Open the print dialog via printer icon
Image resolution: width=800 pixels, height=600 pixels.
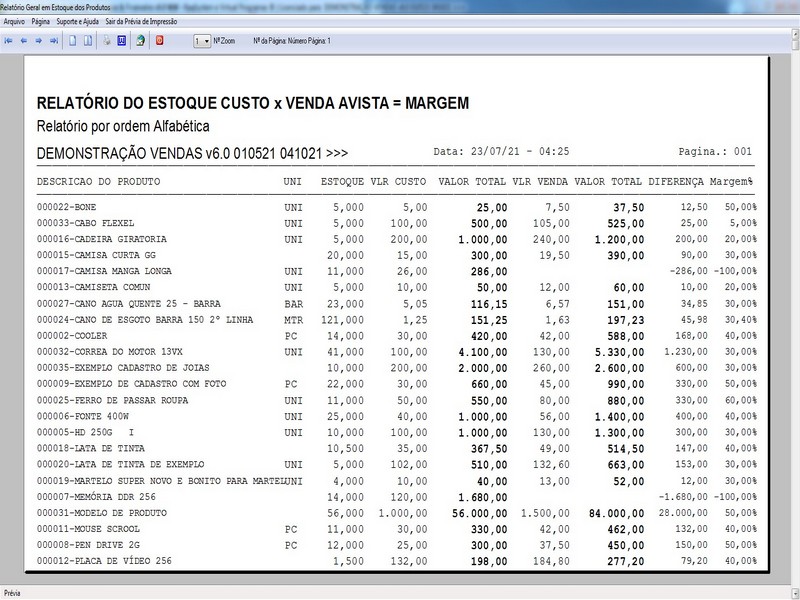106,41
